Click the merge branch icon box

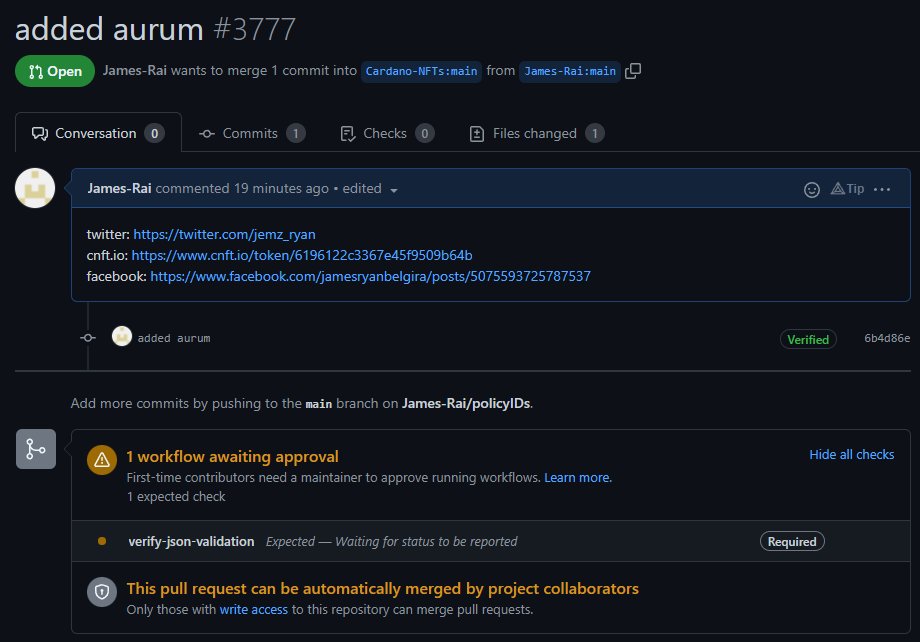(36, 449)
